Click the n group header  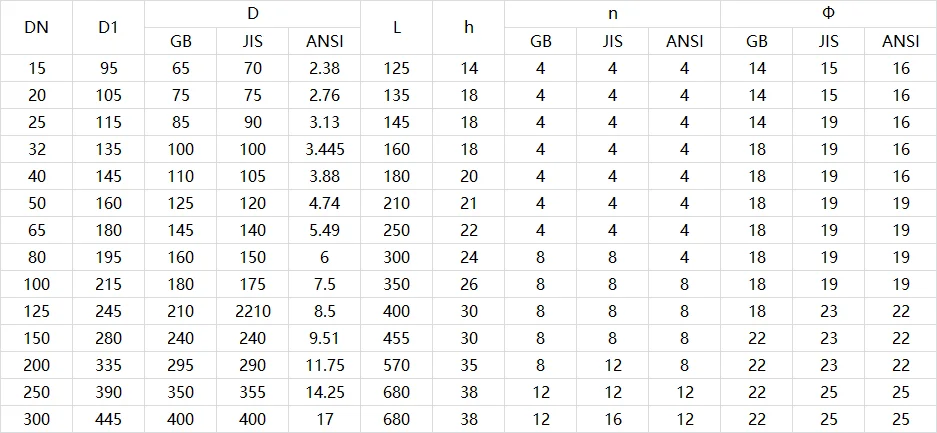click(612, 14)
